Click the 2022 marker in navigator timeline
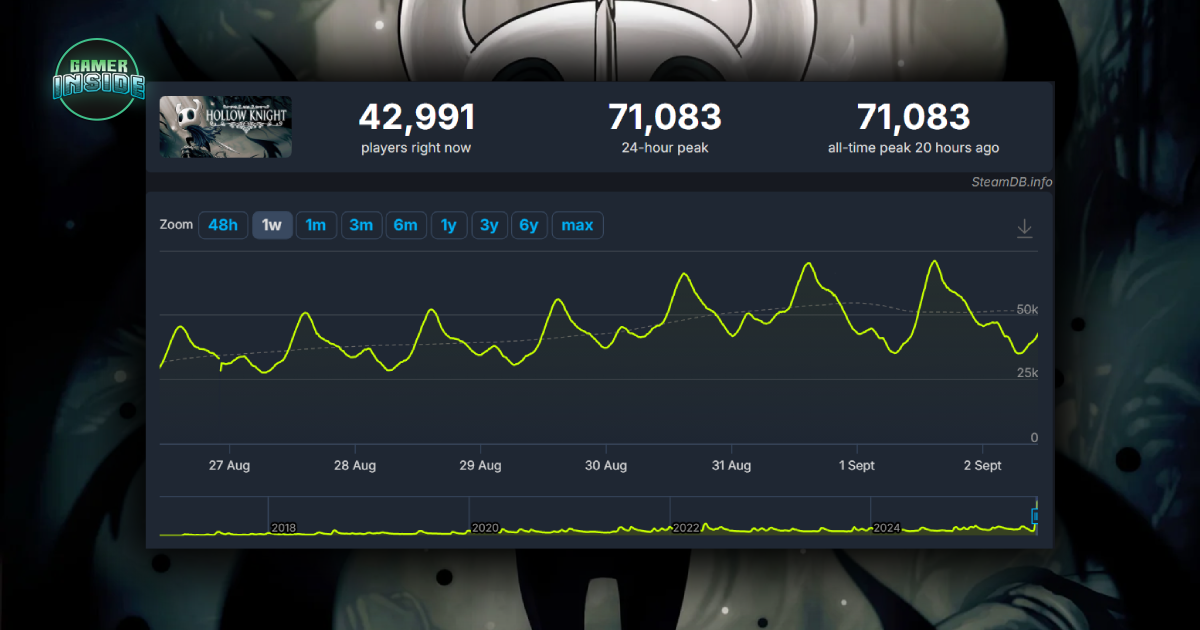 pyautogui.click(x=686, y=527)
